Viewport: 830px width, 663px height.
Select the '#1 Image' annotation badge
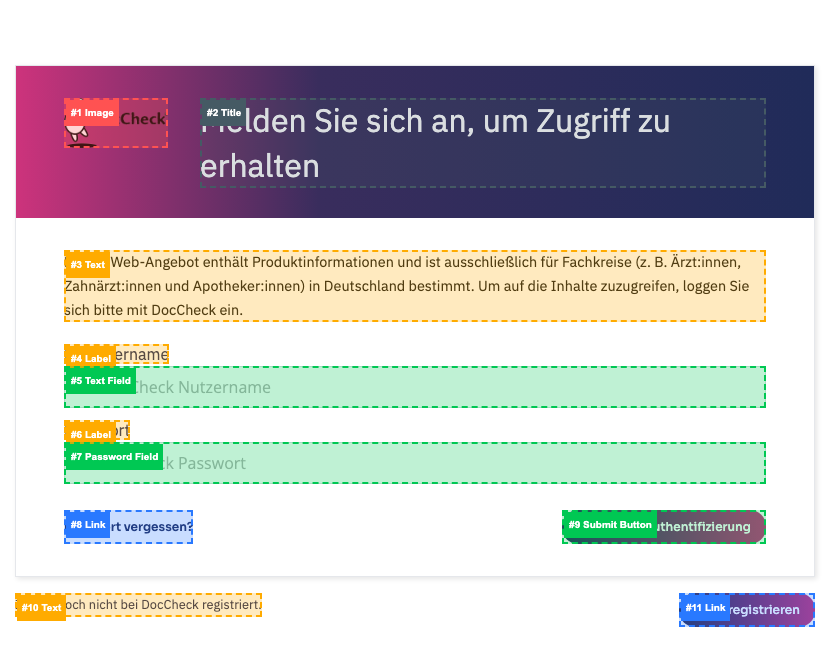point(92,113)
